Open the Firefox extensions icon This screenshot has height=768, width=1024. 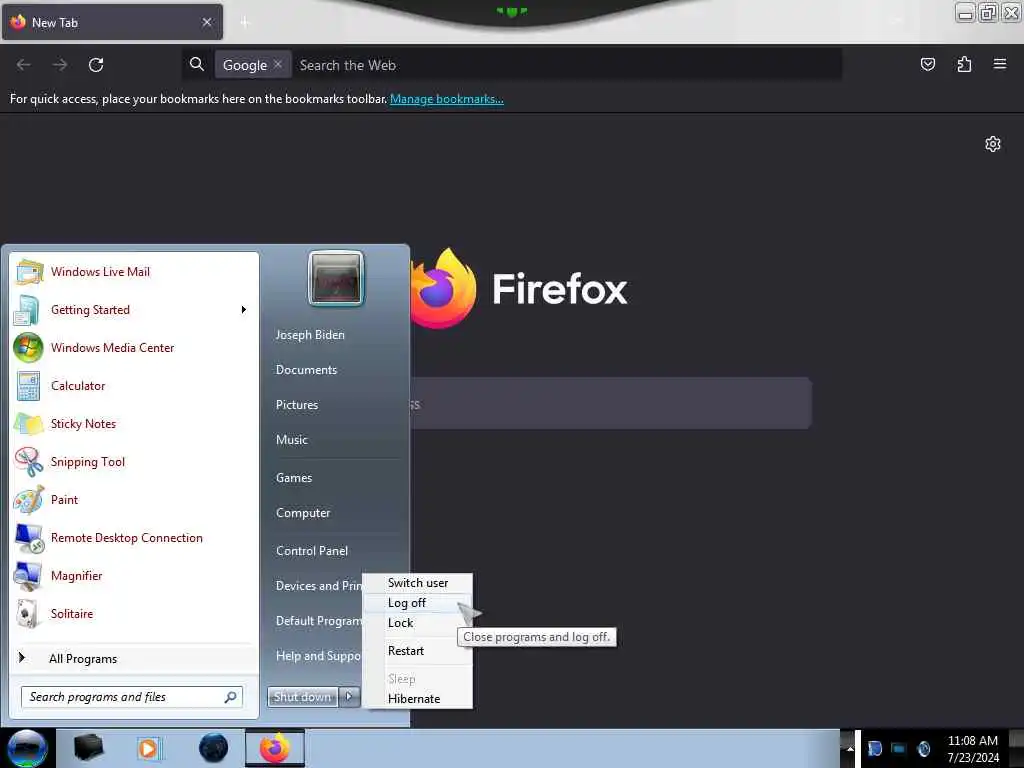[964, 64]
